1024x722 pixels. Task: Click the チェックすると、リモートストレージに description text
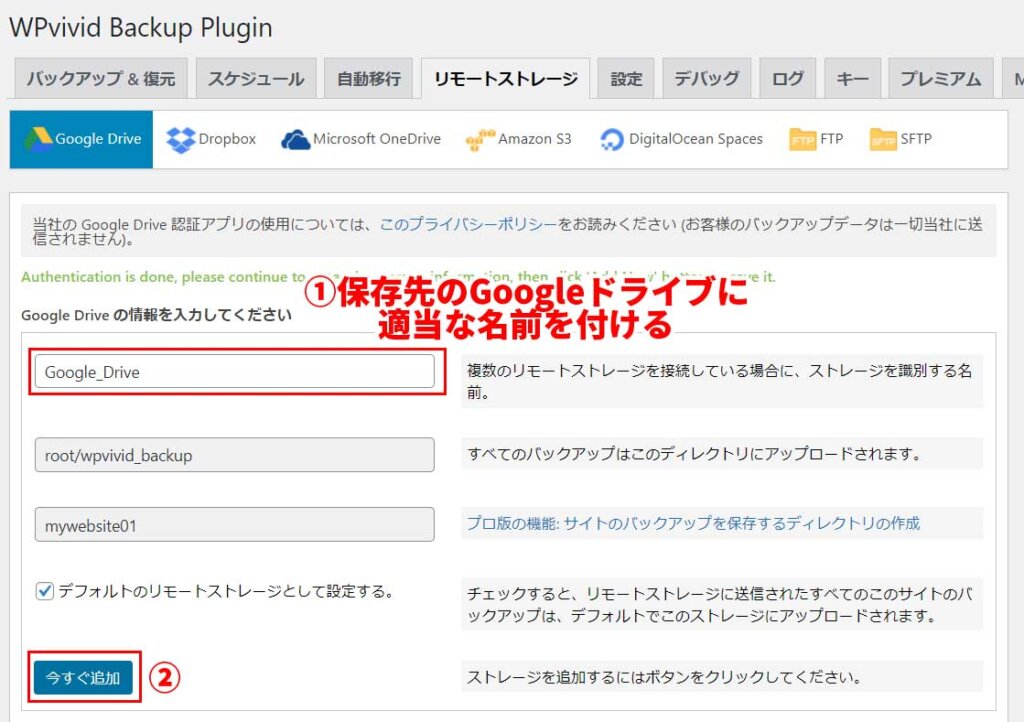pyautogui.click(x=720, y=604)
